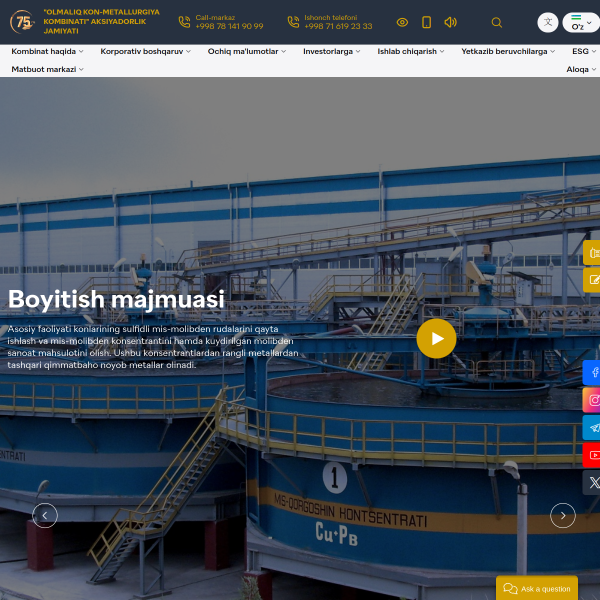Click the Call-markaz phone icon
600x600 pixels.
tap(184, 22)
